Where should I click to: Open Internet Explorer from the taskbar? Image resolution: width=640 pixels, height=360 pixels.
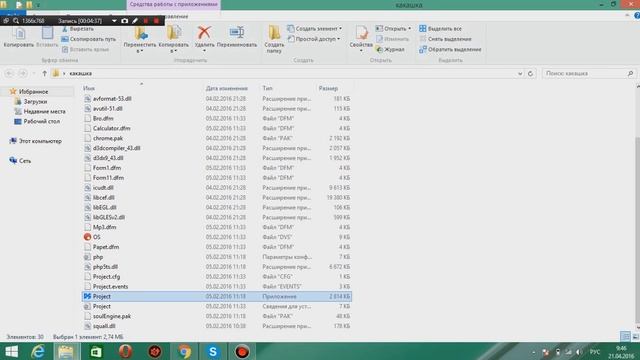click(38, 351)
